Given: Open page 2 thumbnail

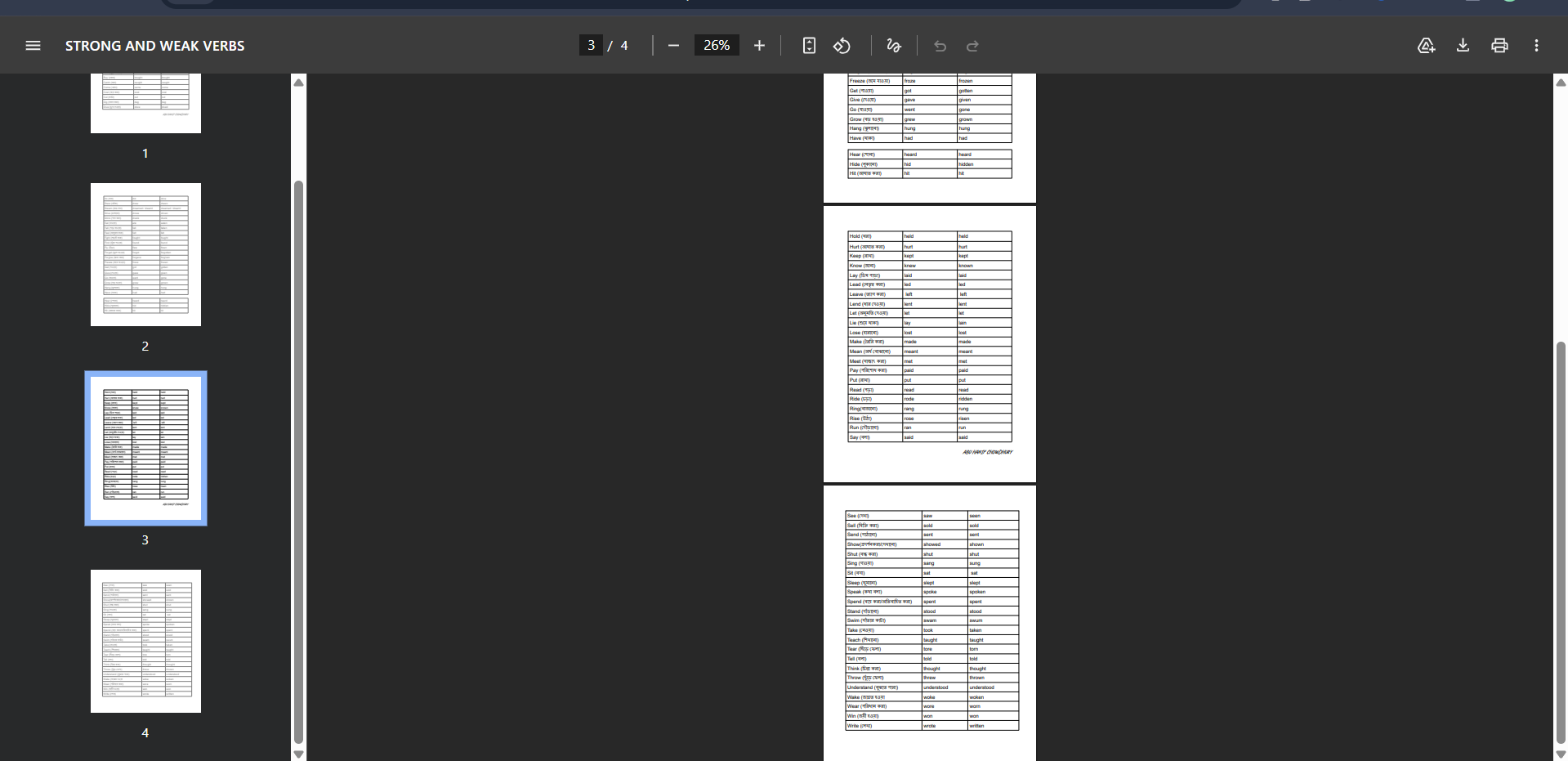Looking at the screenshot, I should click(x=145, y=254).
